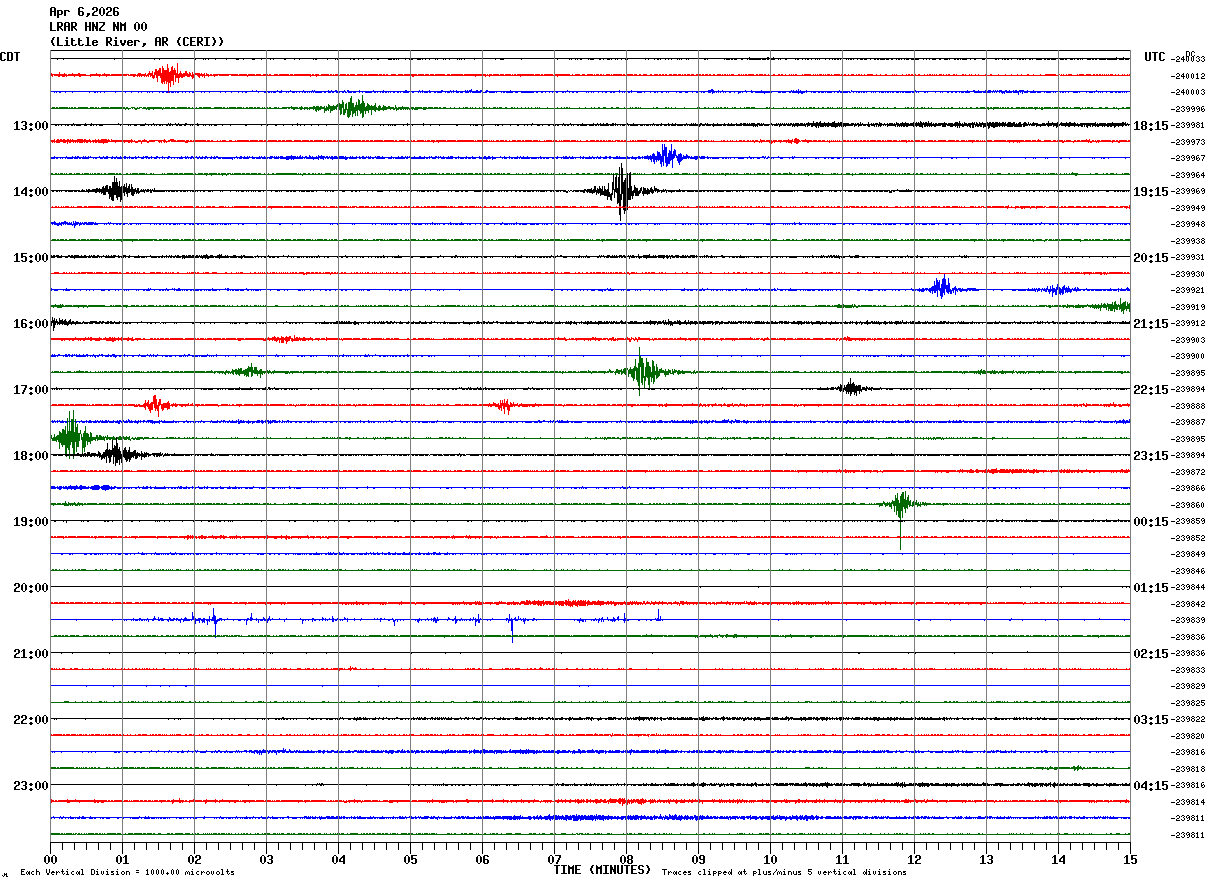This screenshot has height=886, width=1210.
Task: Click the large green burst at minute 0 above the 18:00 line
Action: tap(72, 436)
